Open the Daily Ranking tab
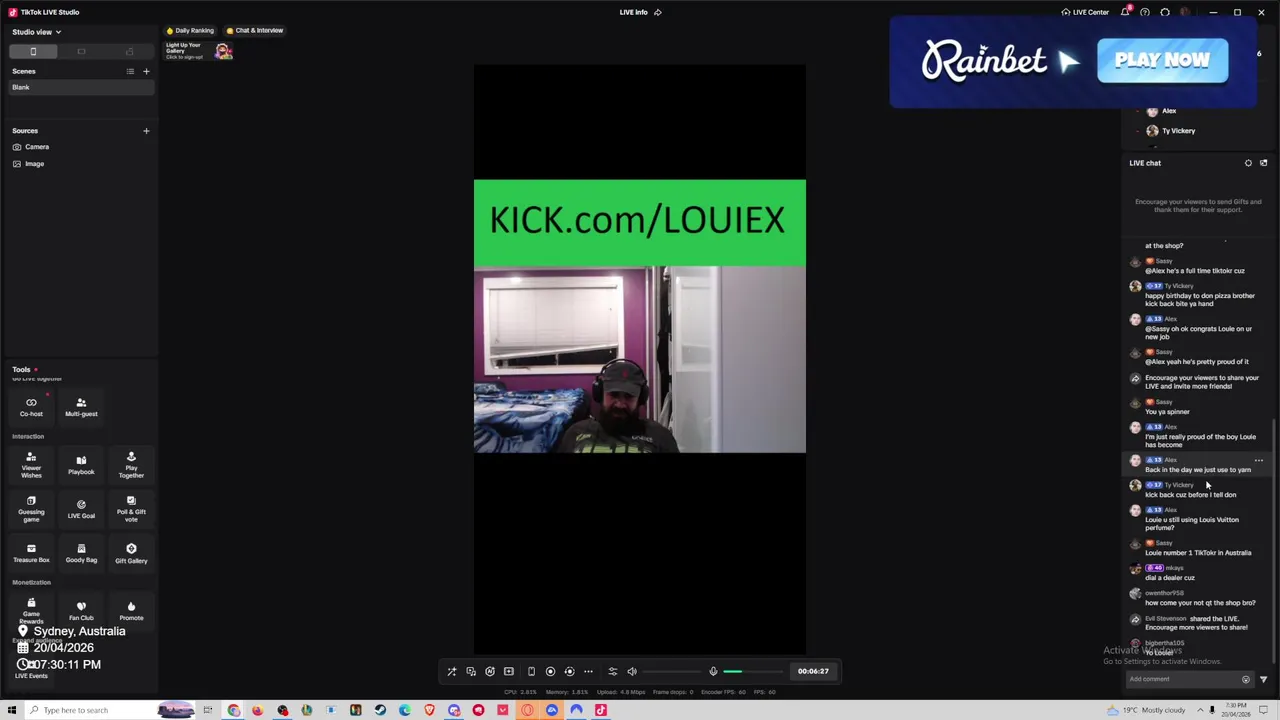This screenshot has height=720, width=1280. click(x=191, y=30)
